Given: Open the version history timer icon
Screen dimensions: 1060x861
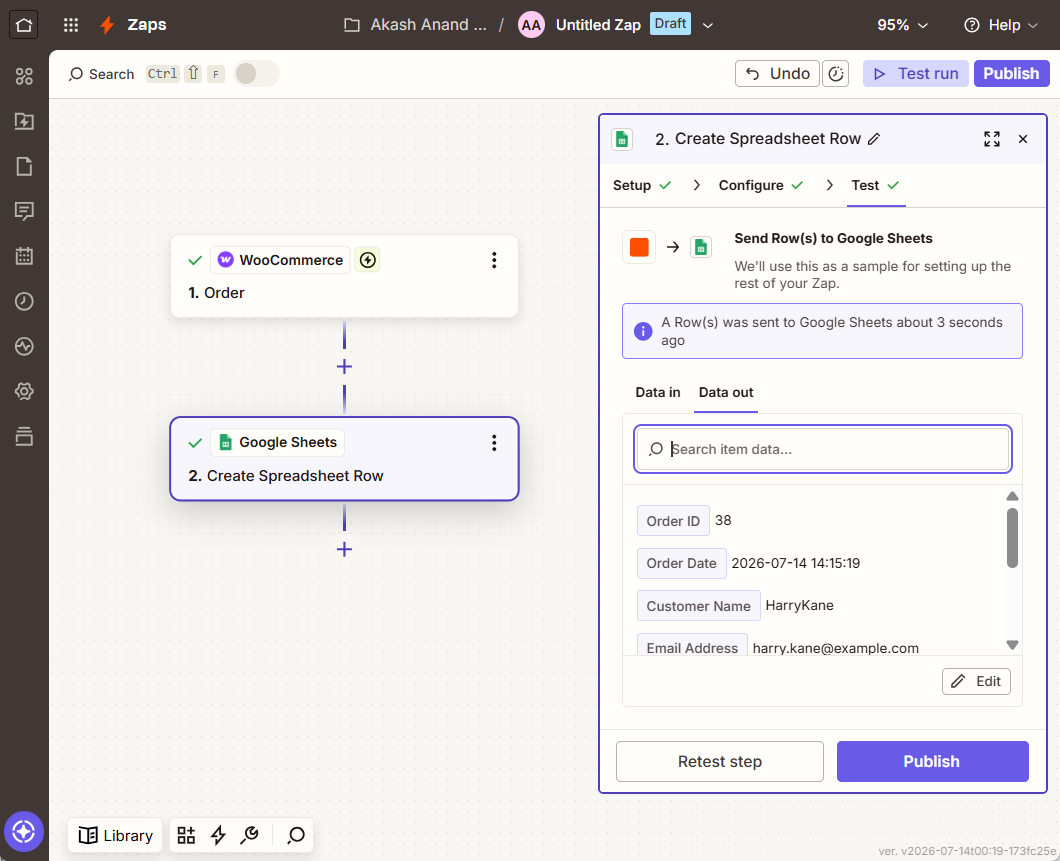Looking at the screenshot, I should click(x=836, y=74).
